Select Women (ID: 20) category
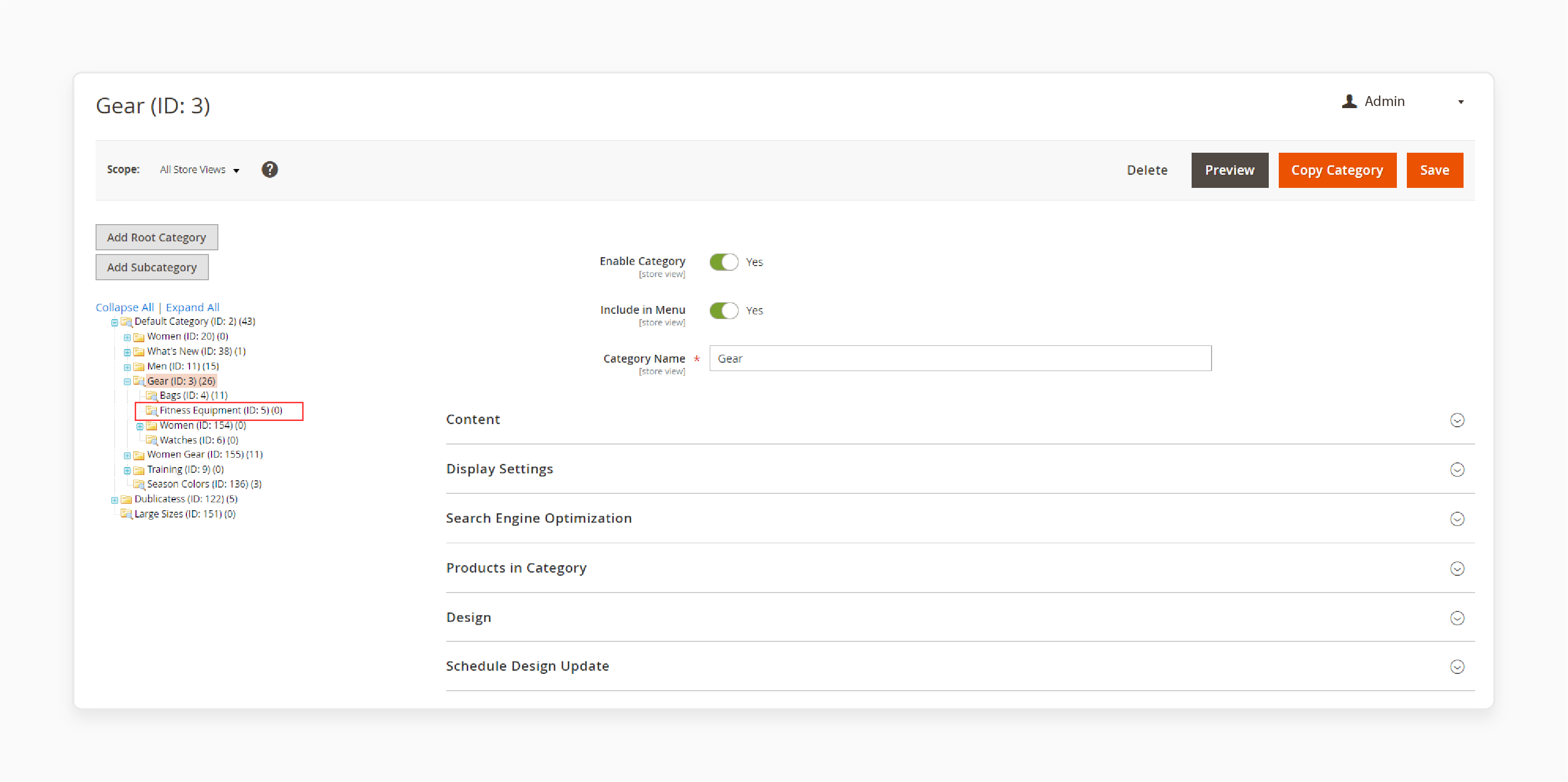 point(187,336)
